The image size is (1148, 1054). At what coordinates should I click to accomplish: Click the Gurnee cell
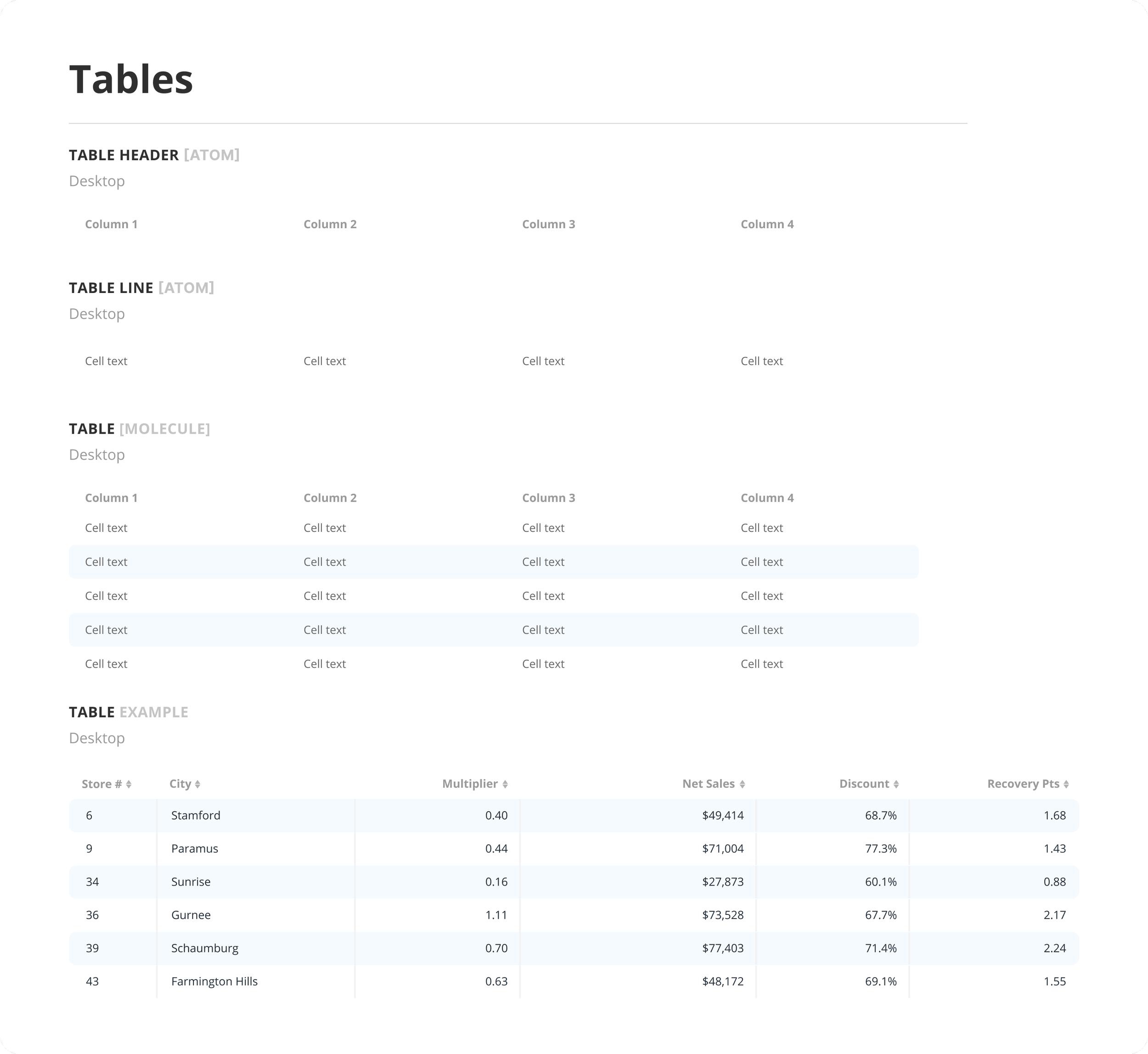[x=191, y=915]
